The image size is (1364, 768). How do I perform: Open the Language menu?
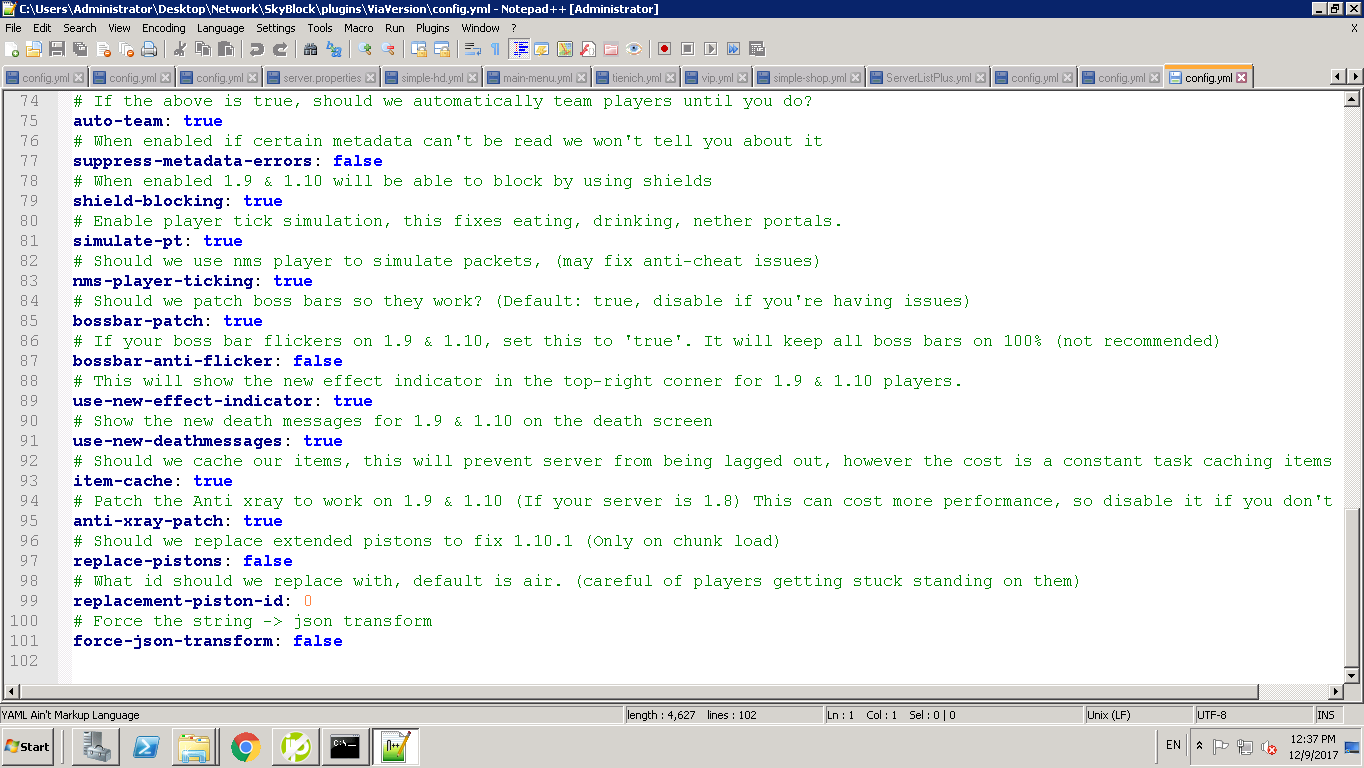220,28
